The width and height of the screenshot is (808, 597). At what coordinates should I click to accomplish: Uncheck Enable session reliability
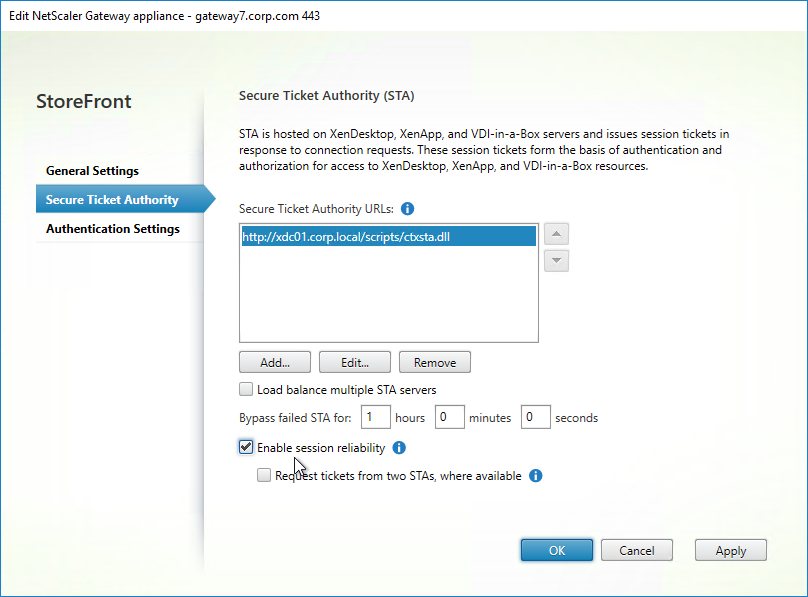coord(246,447)
